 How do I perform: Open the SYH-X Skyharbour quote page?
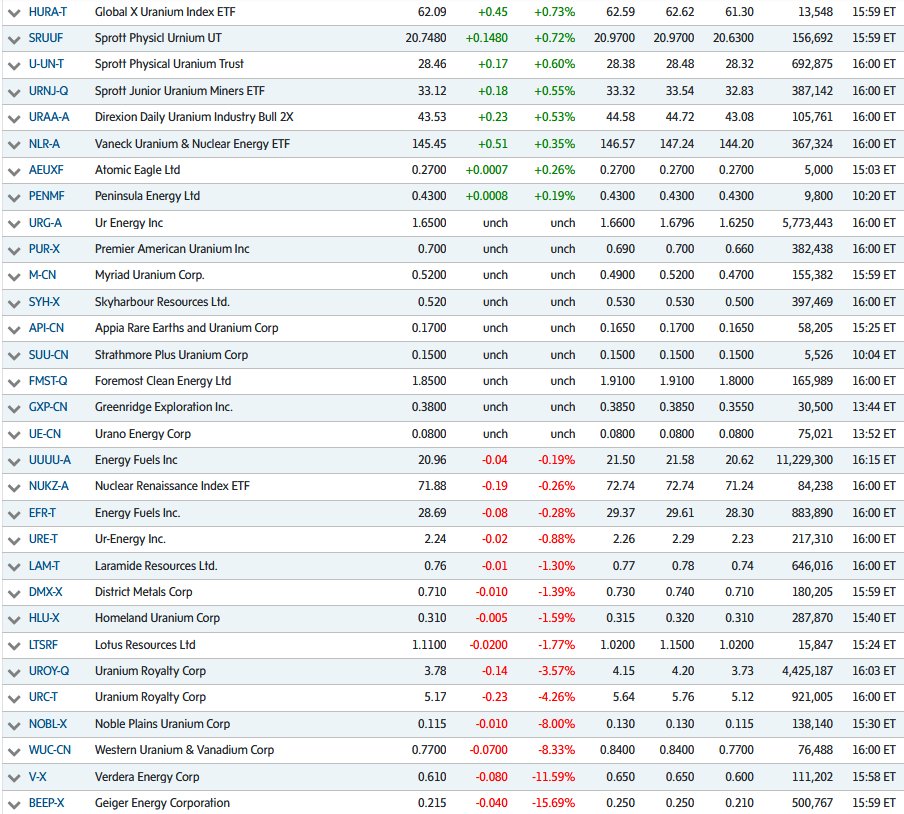[x=44, y=302]
